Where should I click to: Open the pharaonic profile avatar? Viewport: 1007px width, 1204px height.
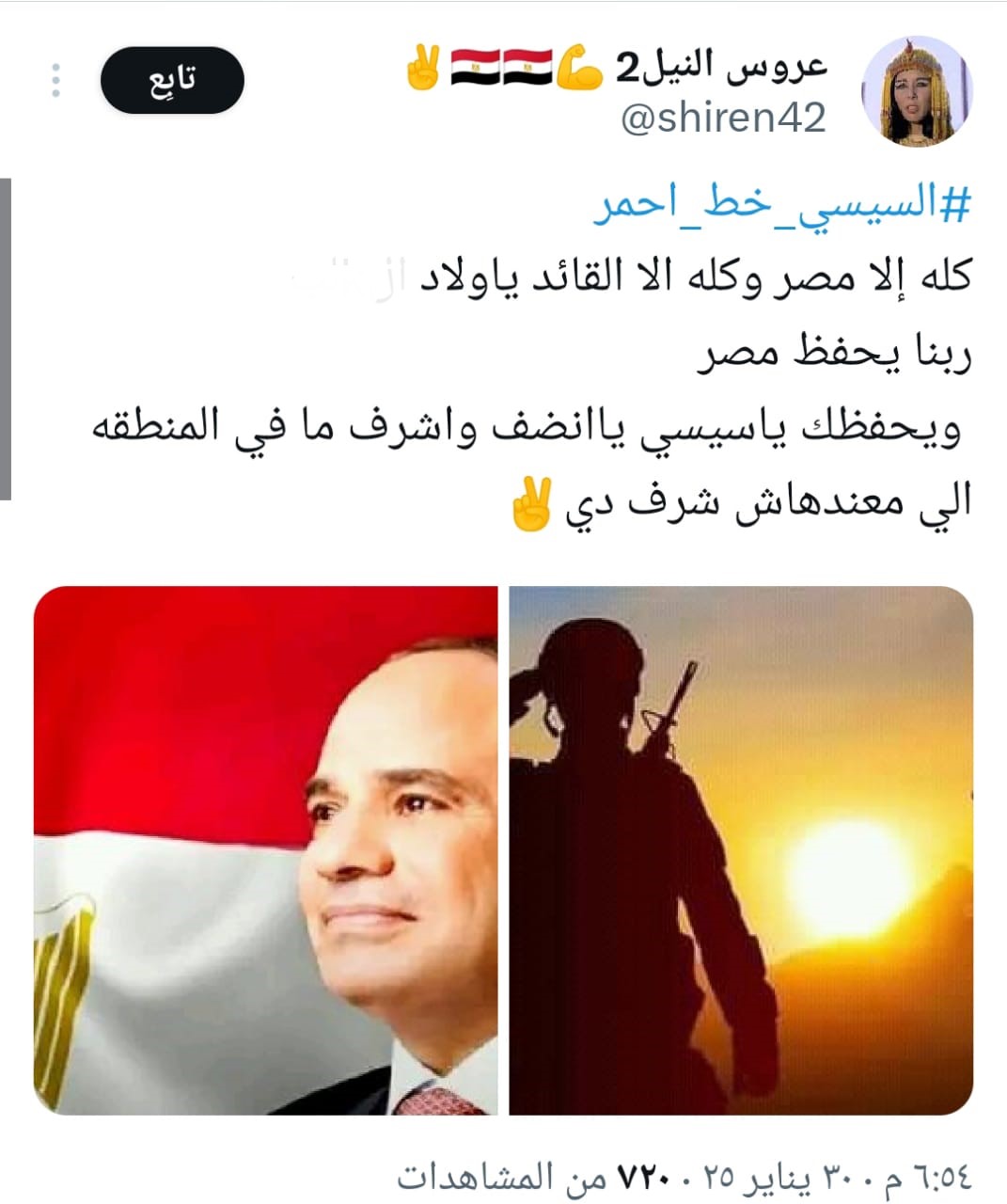tap(917, 93)
